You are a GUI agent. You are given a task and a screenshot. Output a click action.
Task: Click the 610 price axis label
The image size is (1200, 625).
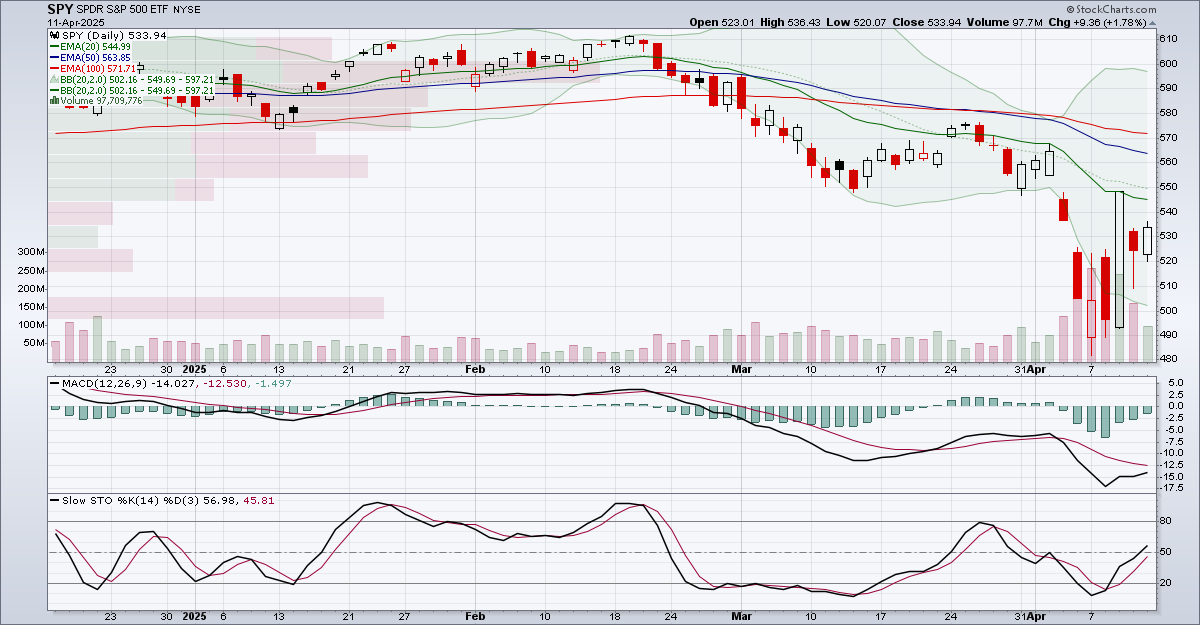point(1167,38)
